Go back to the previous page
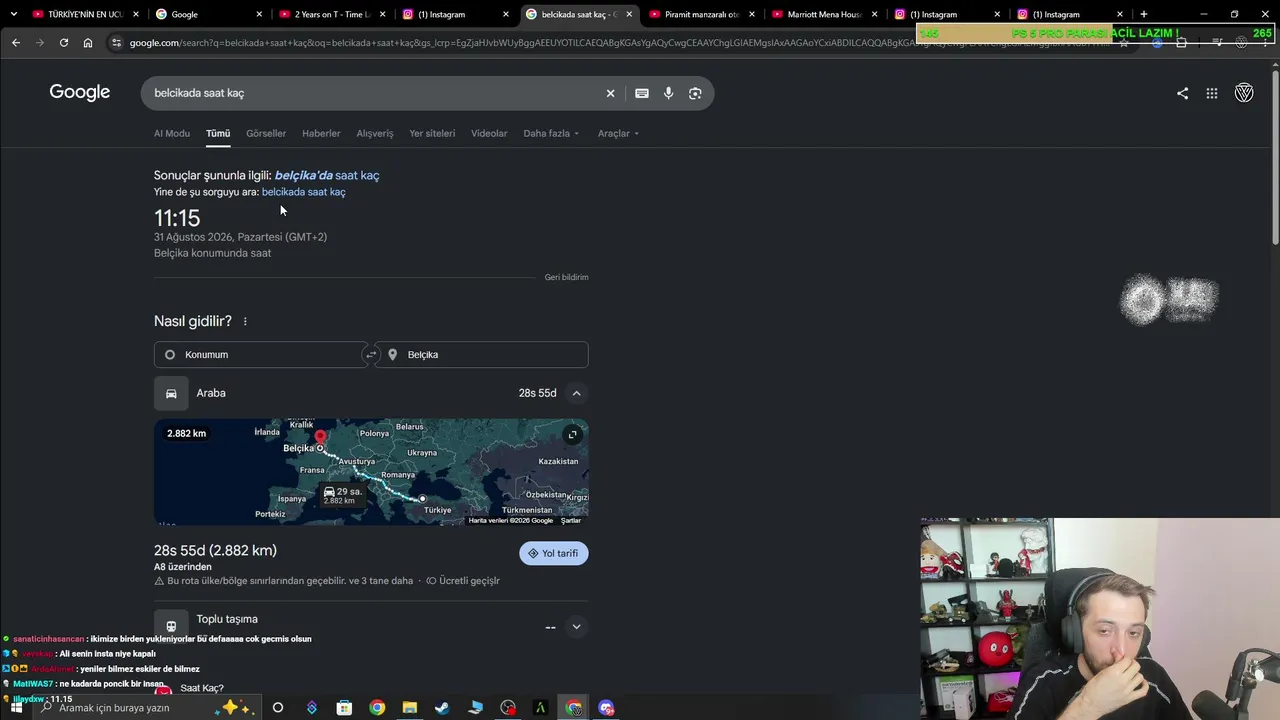 pyautogui.click(x=16, y=43)
